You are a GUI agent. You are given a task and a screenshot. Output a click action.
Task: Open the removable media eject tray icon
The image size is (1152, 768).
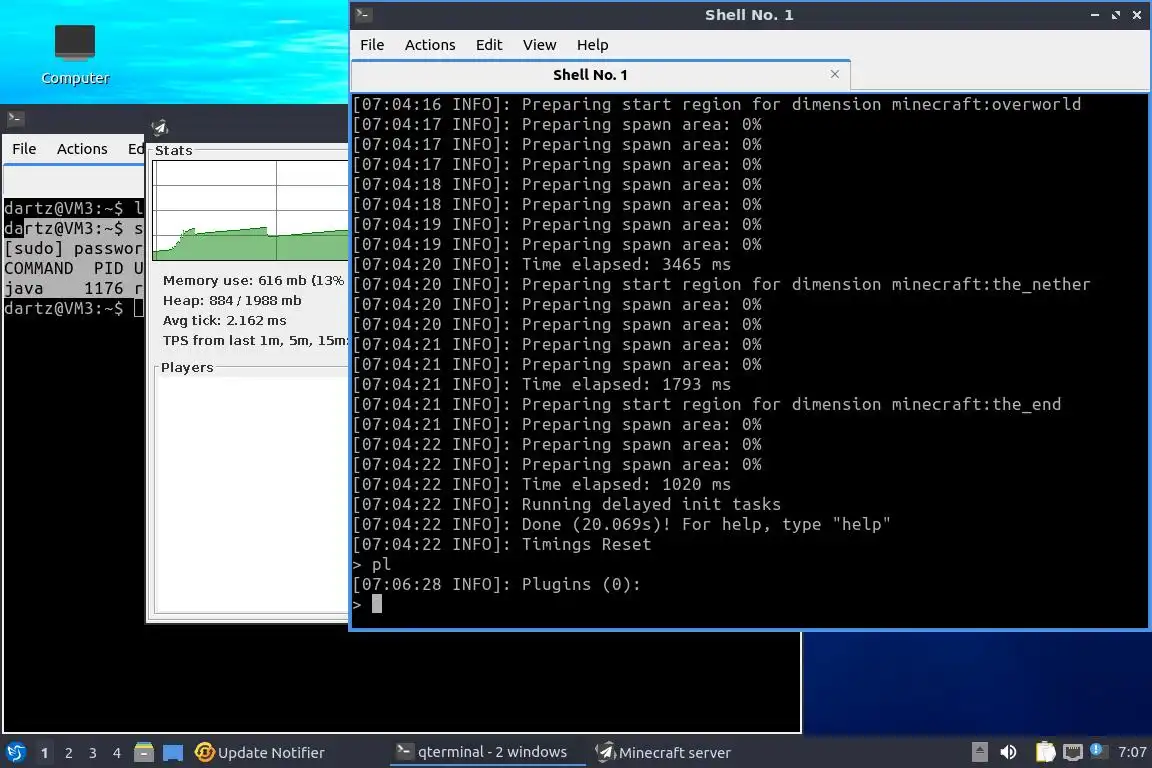pyautogui.click(x=979, y=752)
